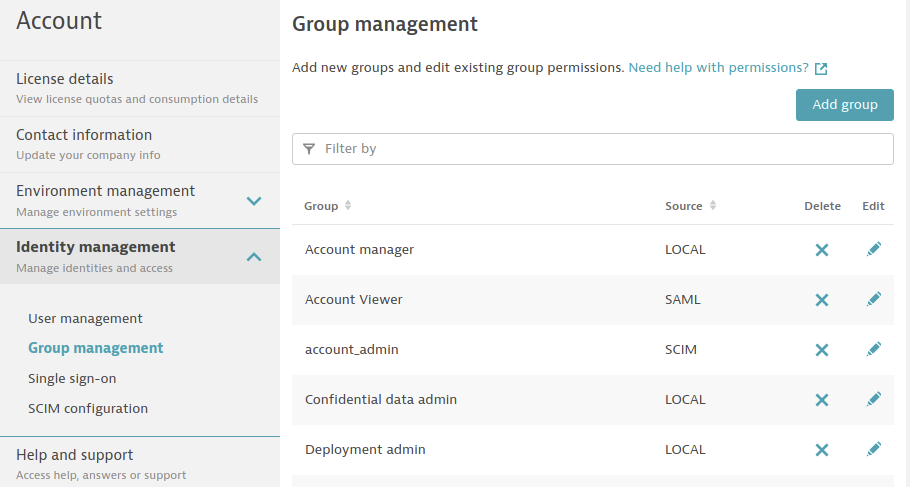910x487 pixels.
Task: Click the Account sidebar title
Action: coord(59,21)
